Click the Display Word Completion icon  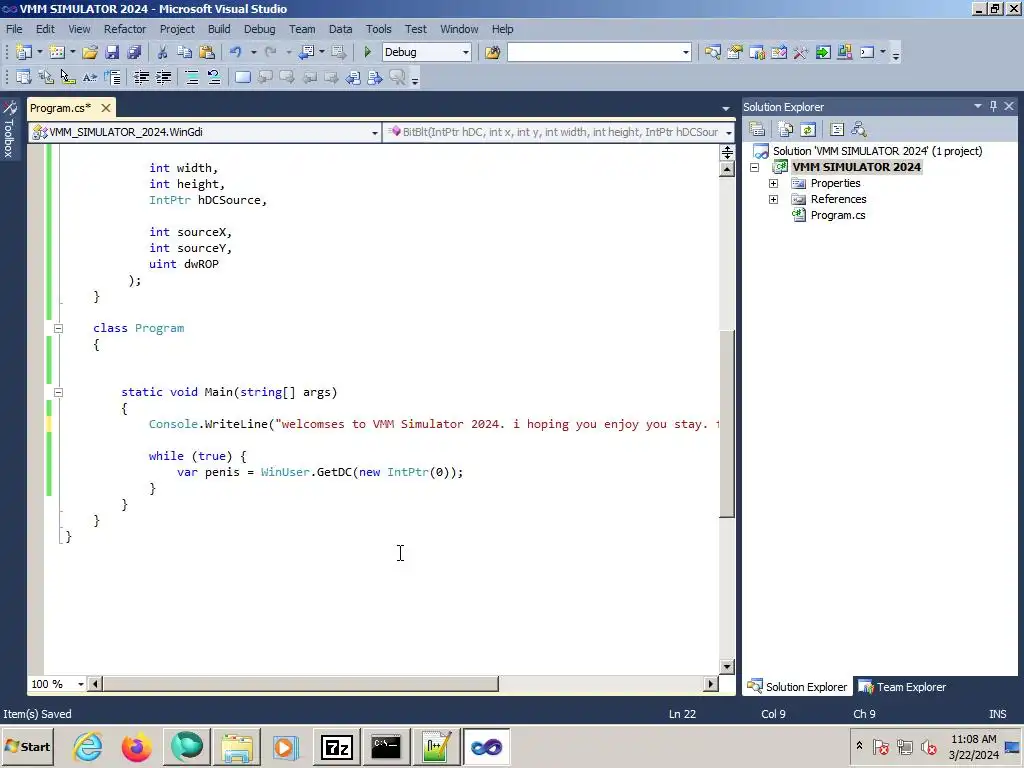(90, 78)
